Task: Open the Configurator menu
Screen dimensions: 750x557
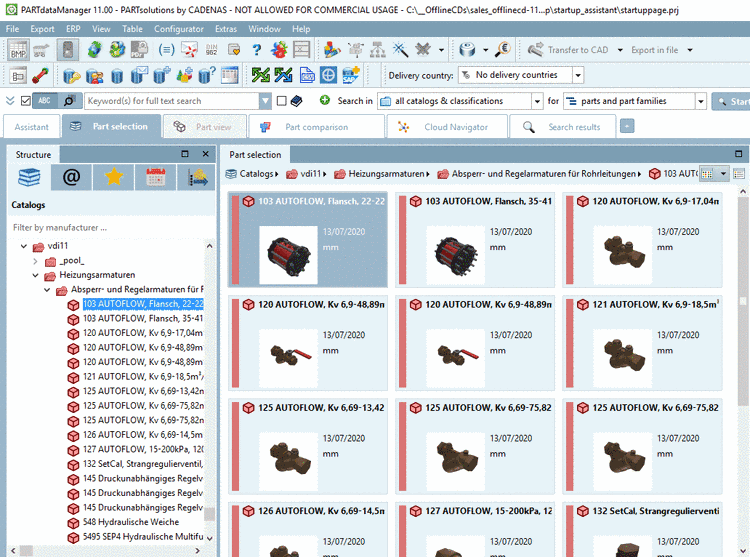Action: point(178,29)
